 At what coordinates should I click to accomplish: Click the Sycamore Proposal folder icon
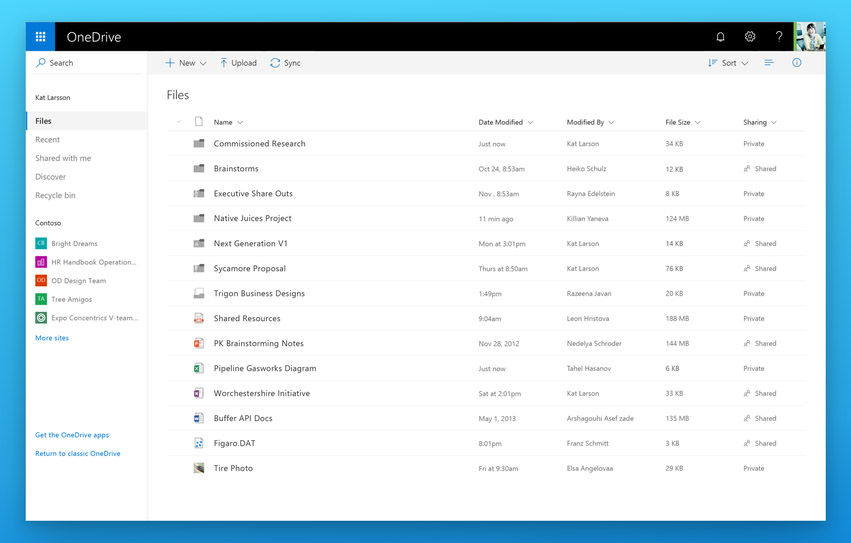(x=199, y=268)
